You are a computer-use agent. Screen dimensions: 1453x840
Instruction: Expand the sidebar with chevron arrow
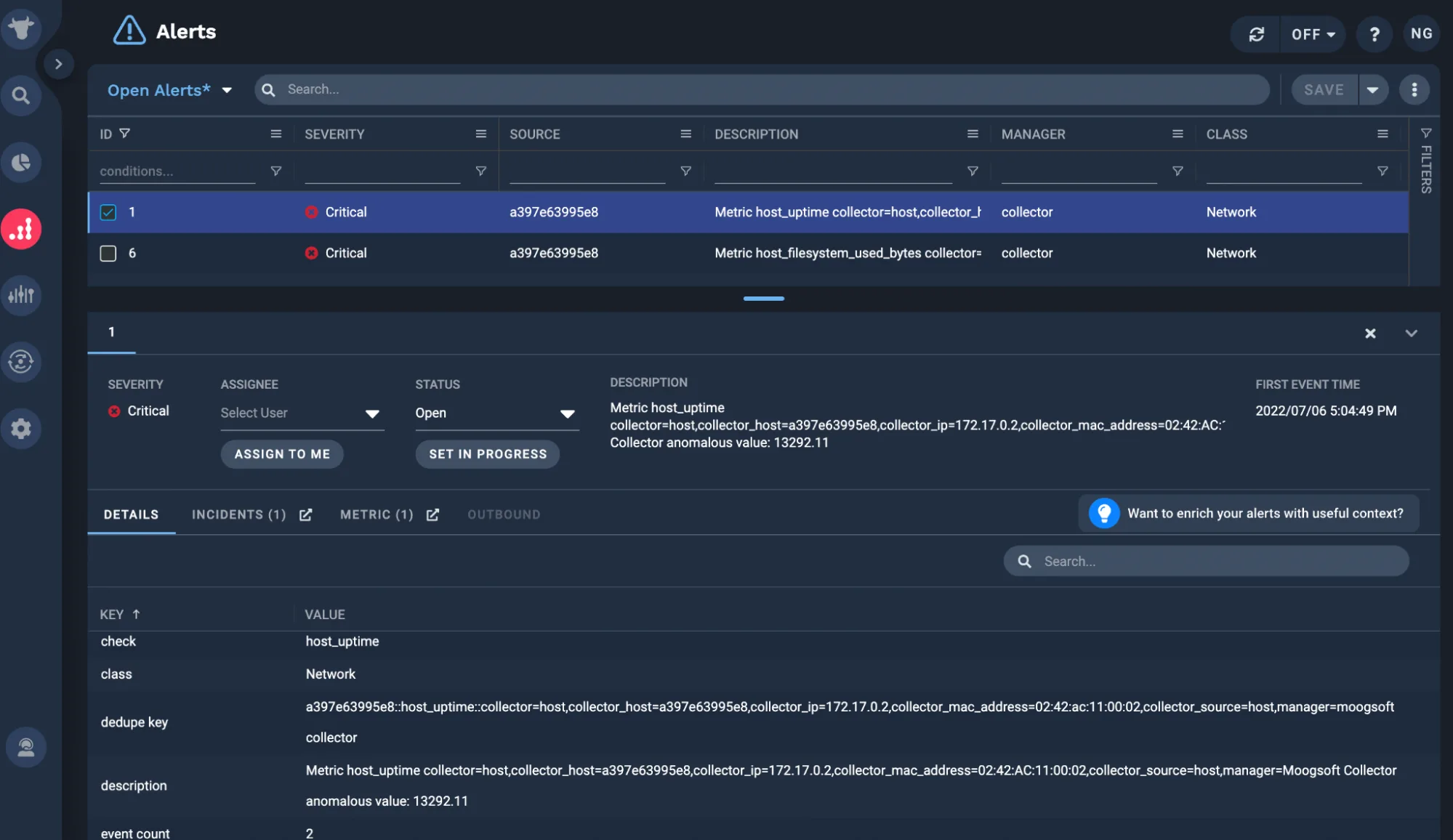tap(59, 64)
